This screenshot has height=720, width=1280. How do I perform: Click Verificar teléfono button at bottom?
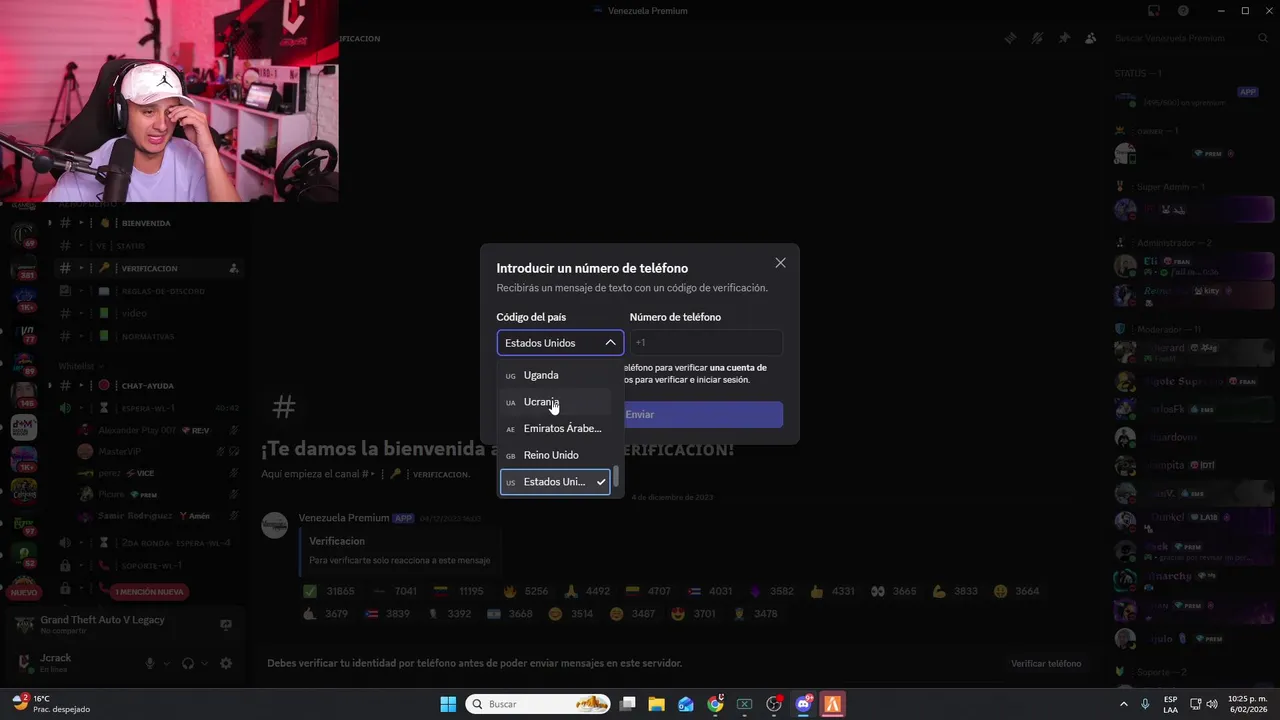(x=1046, y=663)
